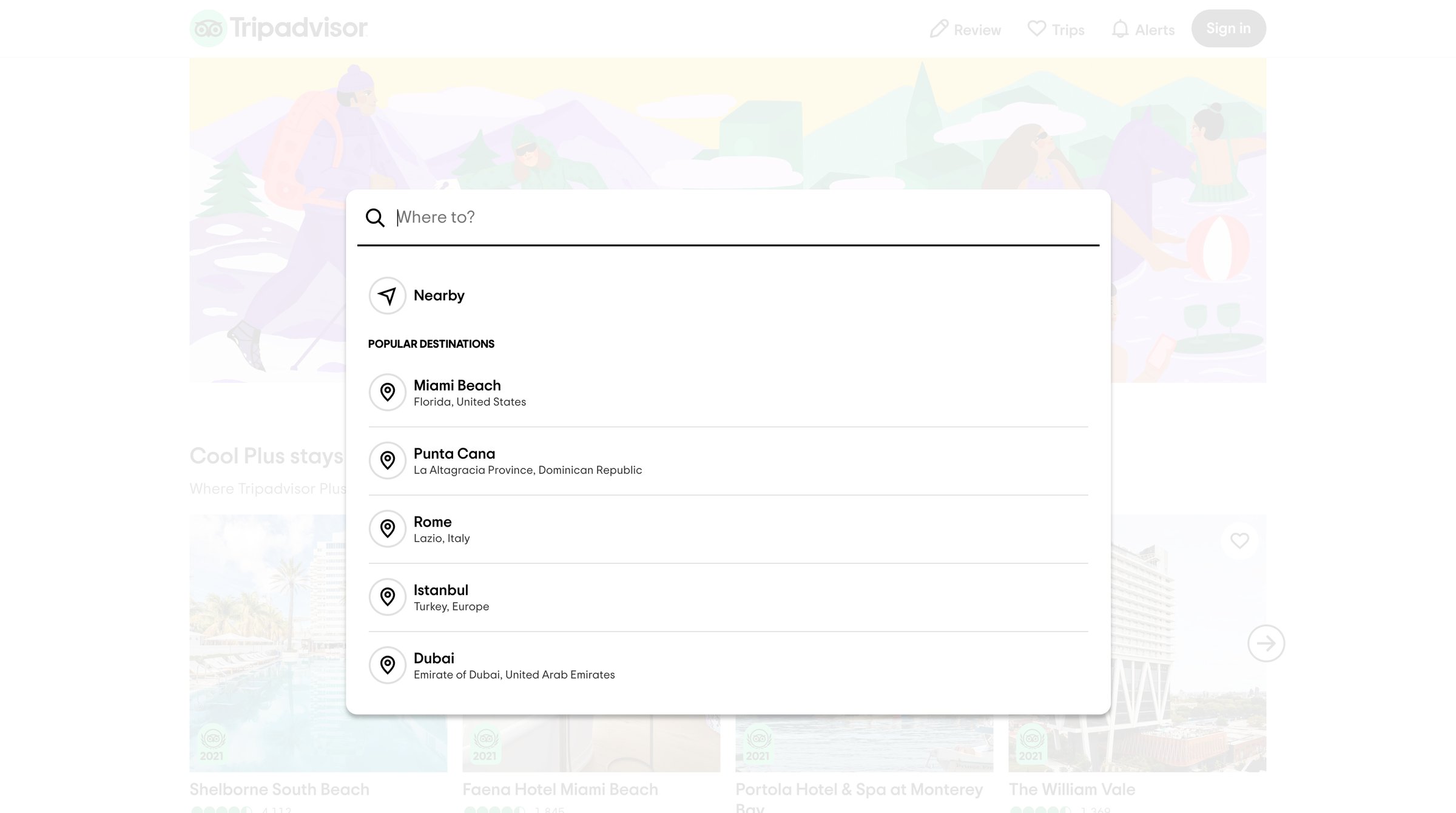Click the Rome location pin icon
This screenshot has height=813, width=1456.
tap(387, 528)
